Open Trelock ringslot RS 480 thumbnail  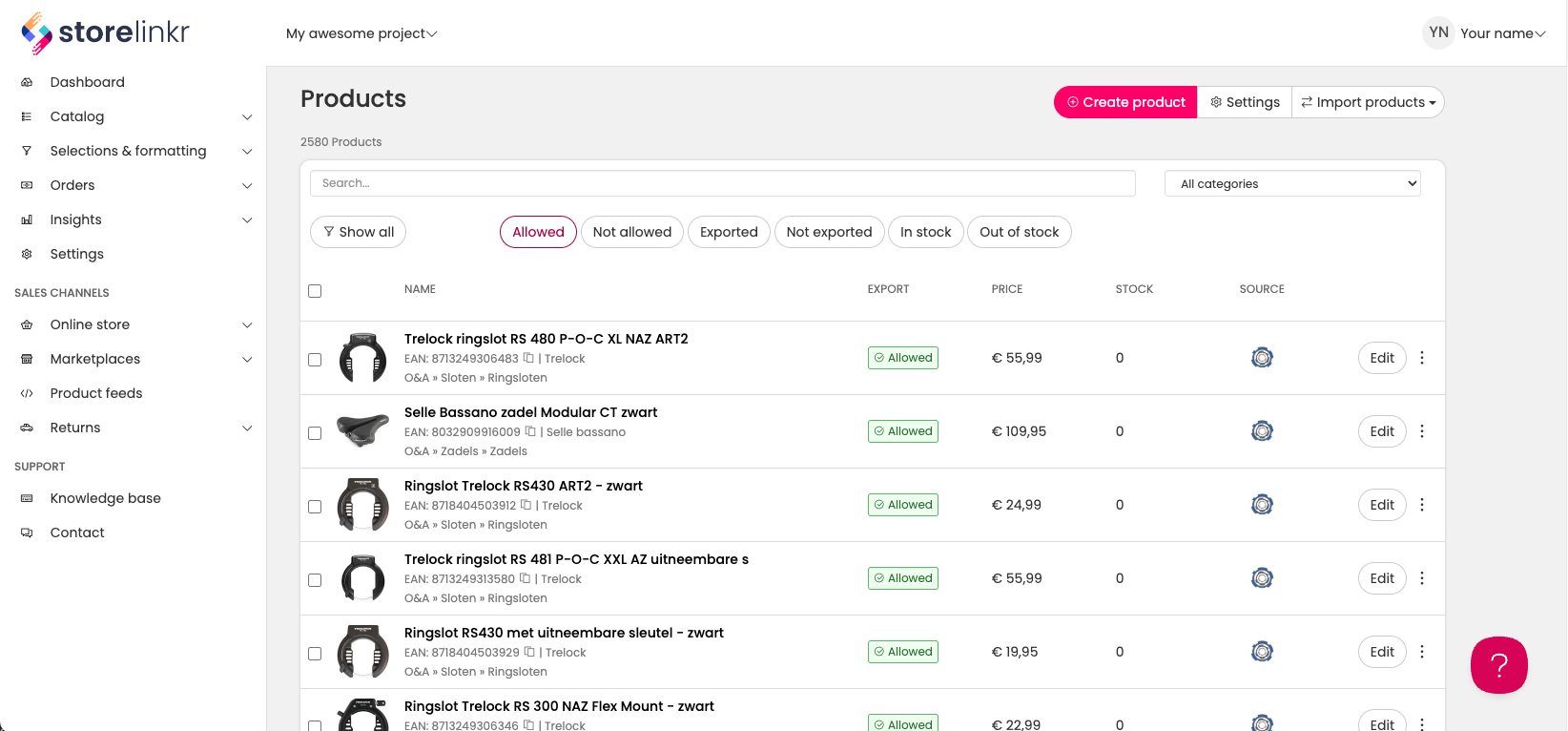click(x=363, y=357)
